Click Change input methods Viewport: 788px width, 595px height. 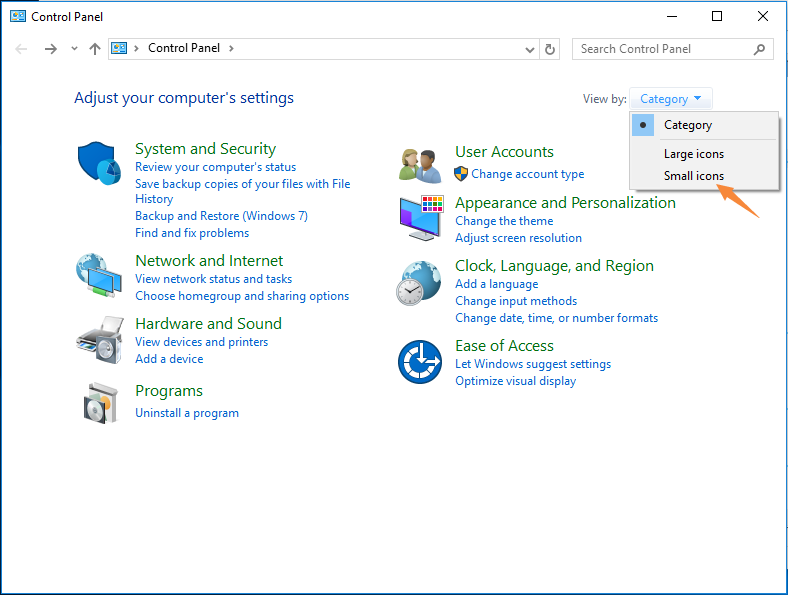pos(516,301)
